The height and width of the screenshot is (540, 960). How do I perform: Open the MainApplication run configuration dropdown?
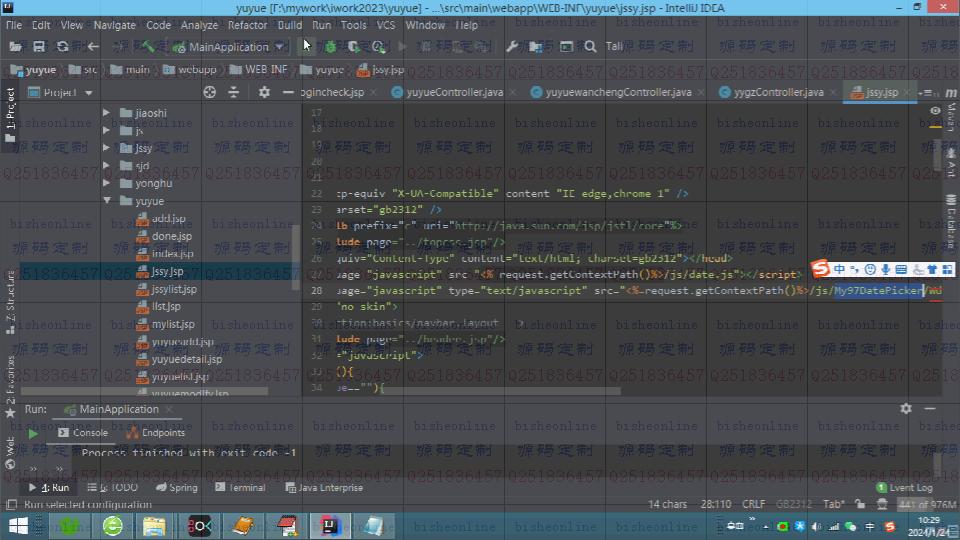tap(228, 47)
